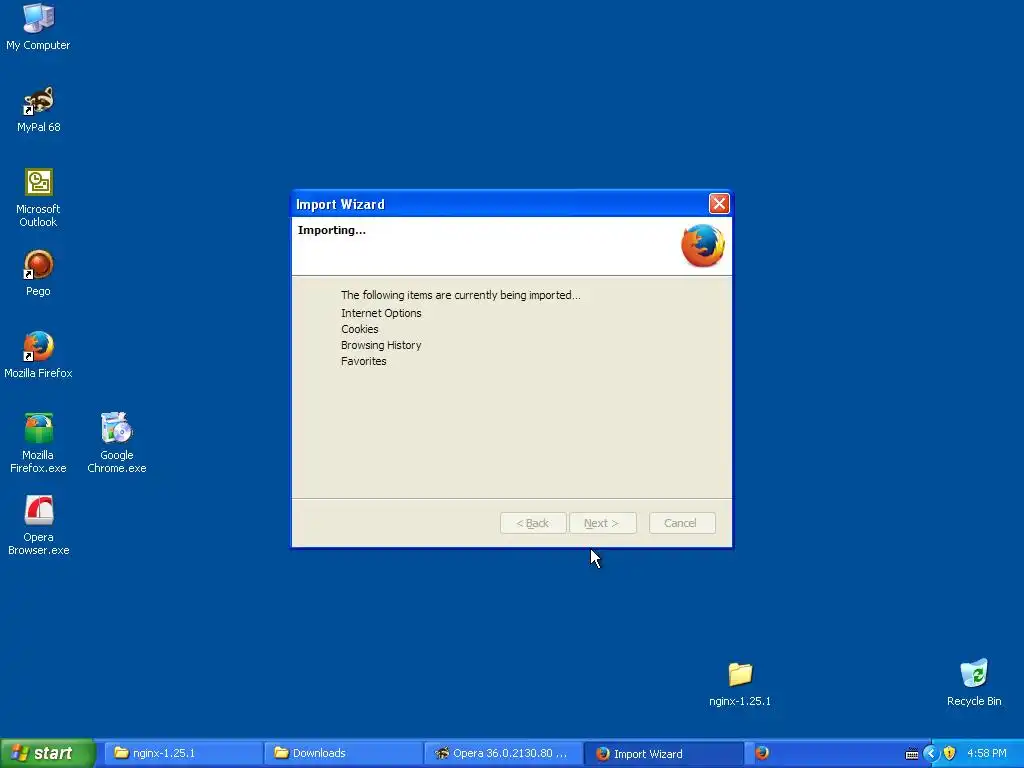Viewport: 1024px width, 768px height.
Task: Click the Firefox logo in Import Wizard
Action: click(x=703, y=246)
